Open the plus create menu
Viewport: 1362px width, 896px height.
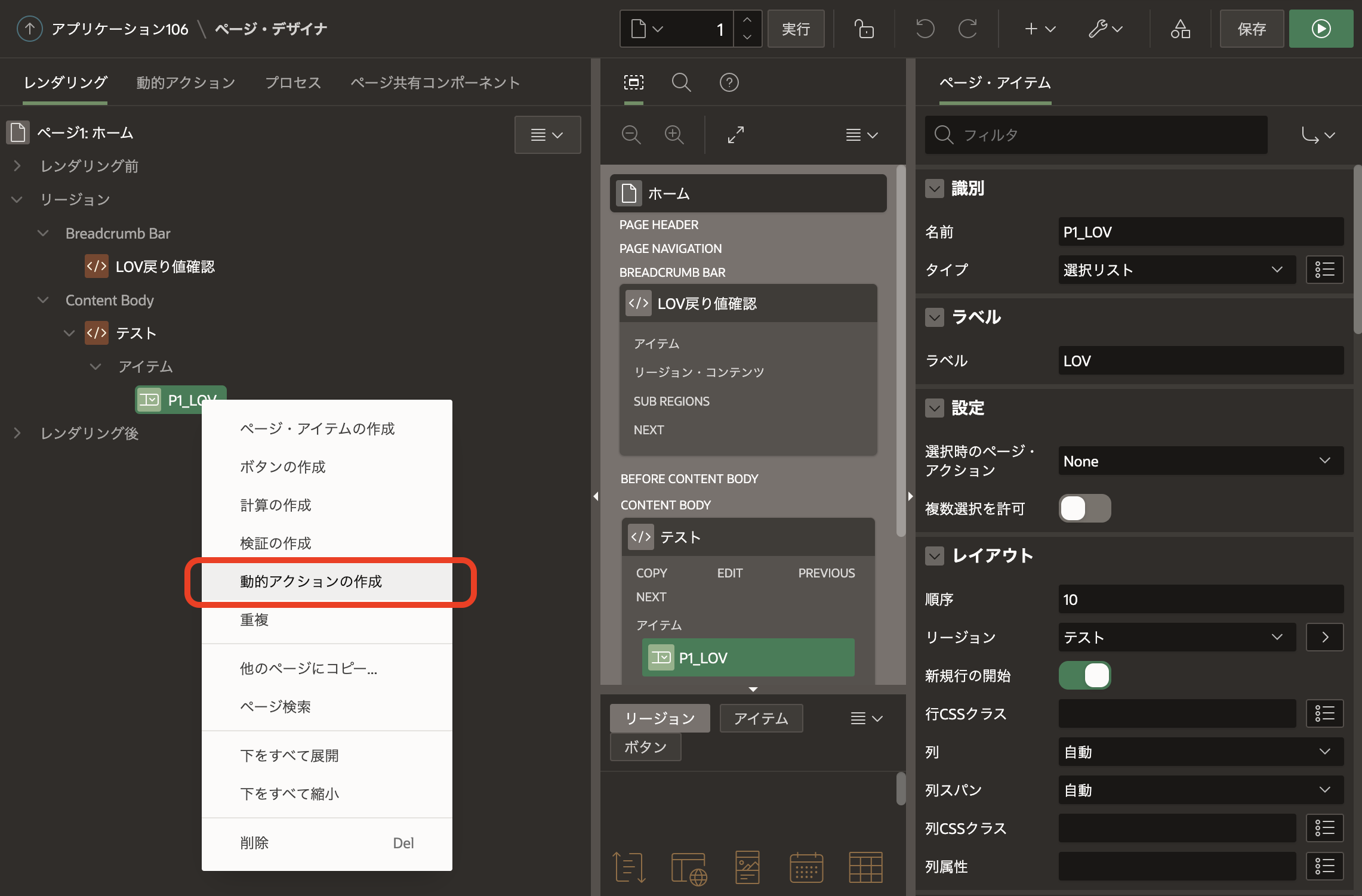[1040, 29]
